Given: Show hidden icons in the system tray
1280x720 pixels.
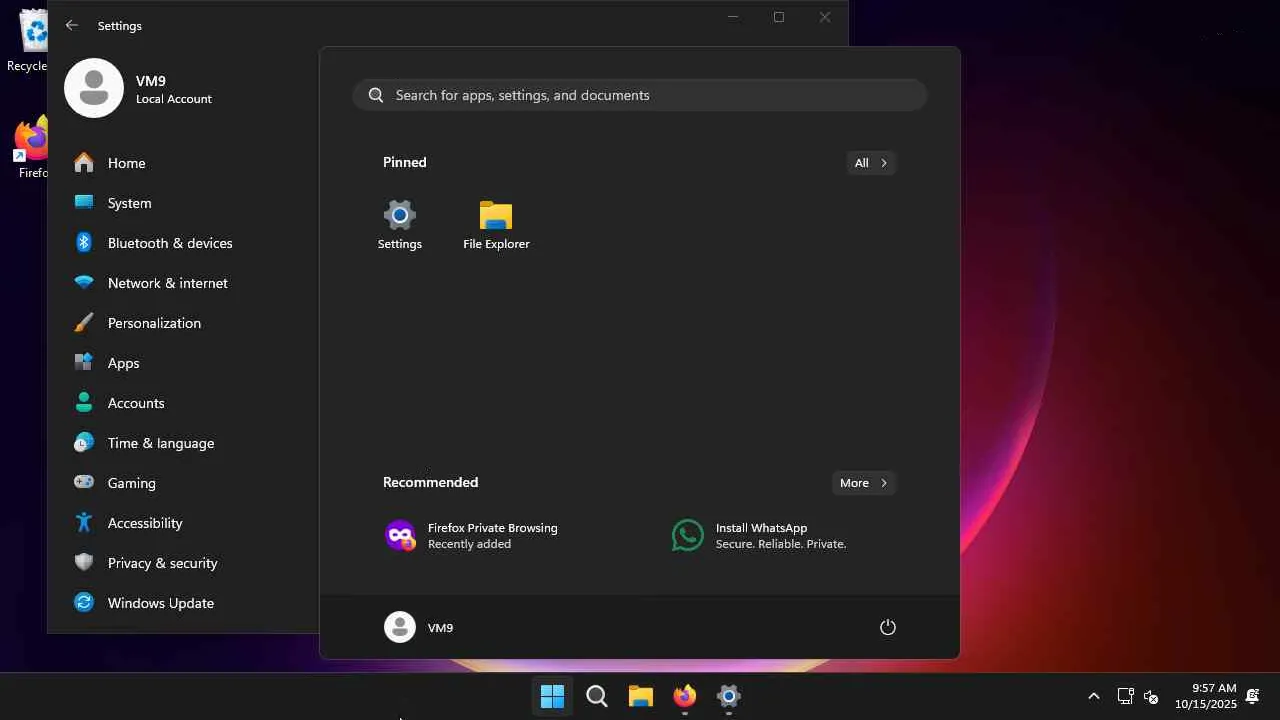Looking at the screenshot, I should tap(1094, 696).
